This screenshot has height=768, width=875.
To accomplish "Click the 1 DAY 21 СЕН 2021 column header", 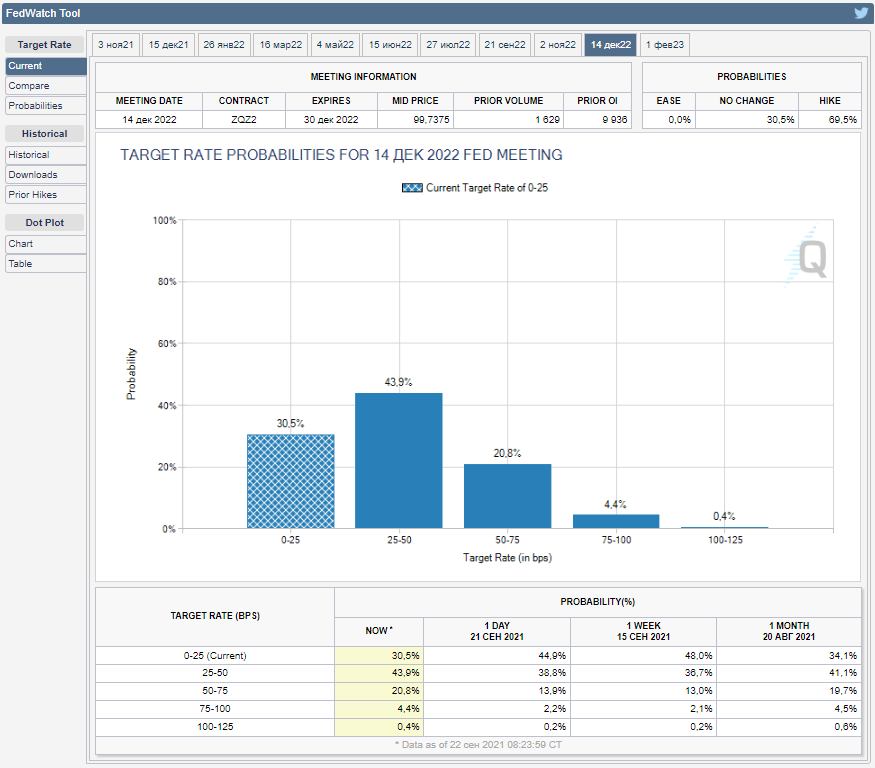I will coord(497,631).
